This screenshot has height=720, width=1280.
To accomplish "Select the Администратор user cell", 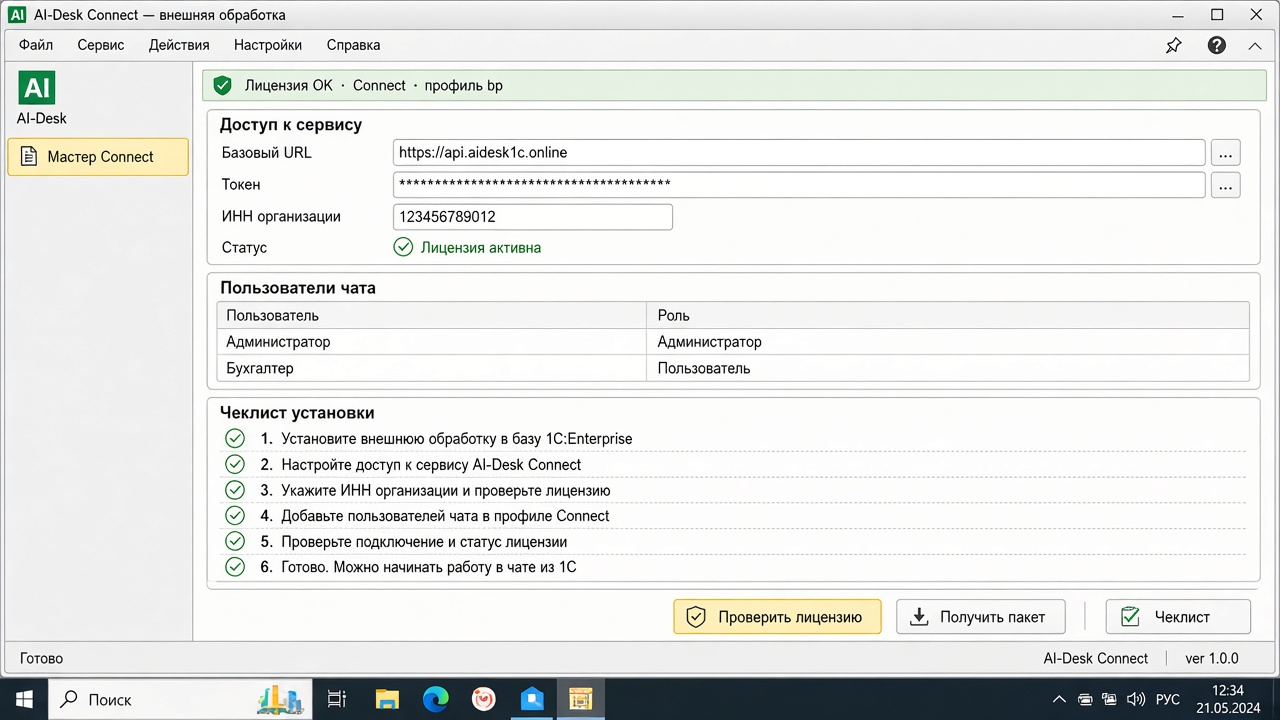I will pos(432,342).
